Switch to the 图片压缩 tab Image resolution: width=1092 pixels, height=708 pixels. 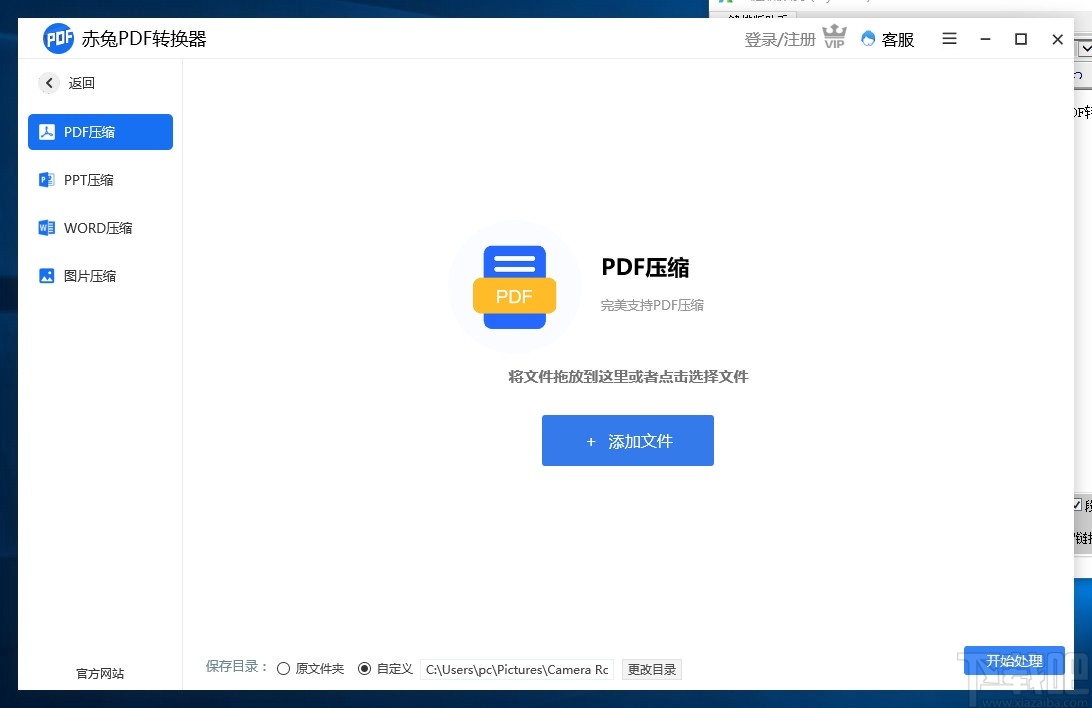pyautogui.click(x=99, y=275)
